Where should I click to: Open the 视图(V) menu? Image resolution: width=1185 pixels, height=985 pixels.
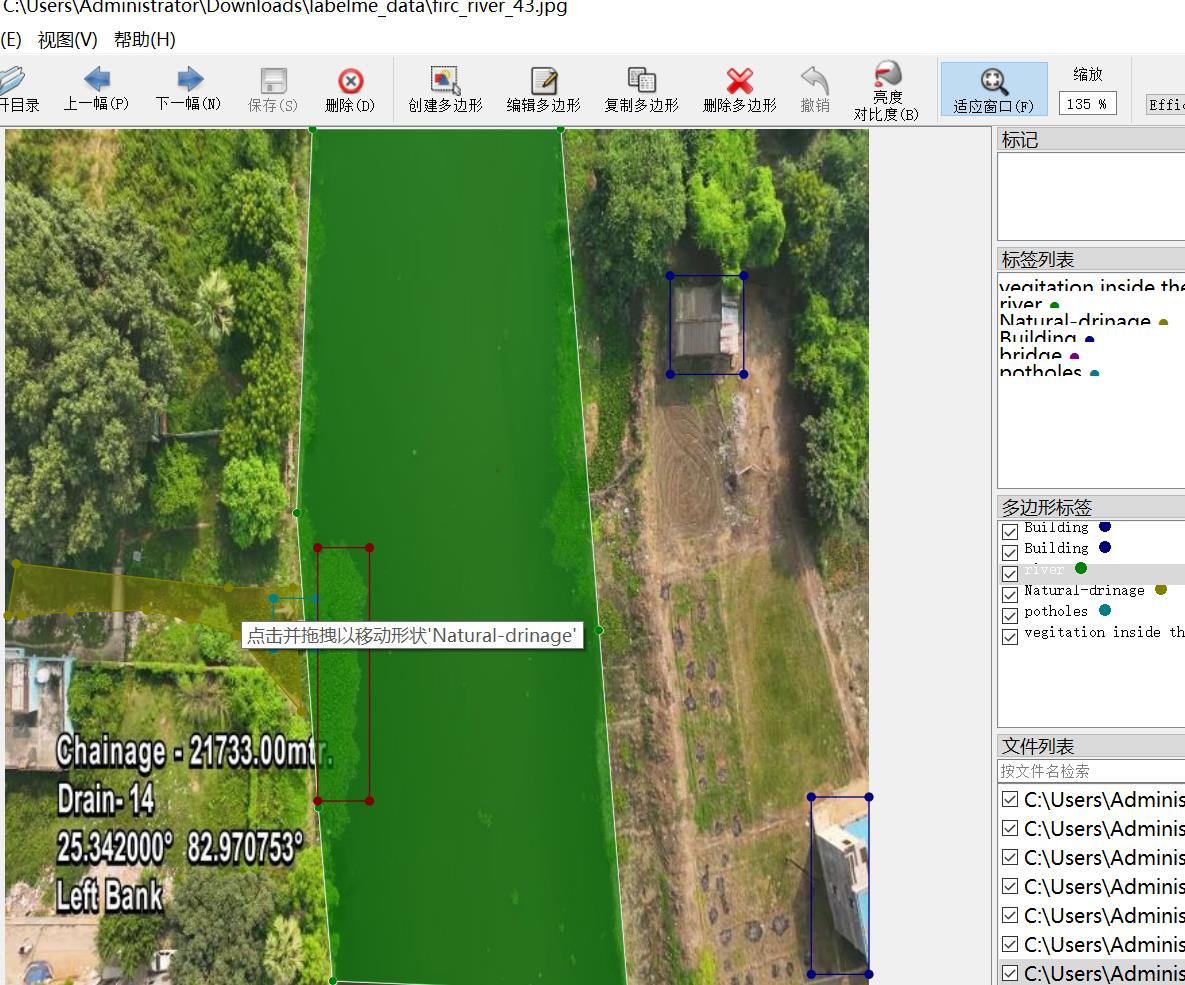[x=68, y=40]
